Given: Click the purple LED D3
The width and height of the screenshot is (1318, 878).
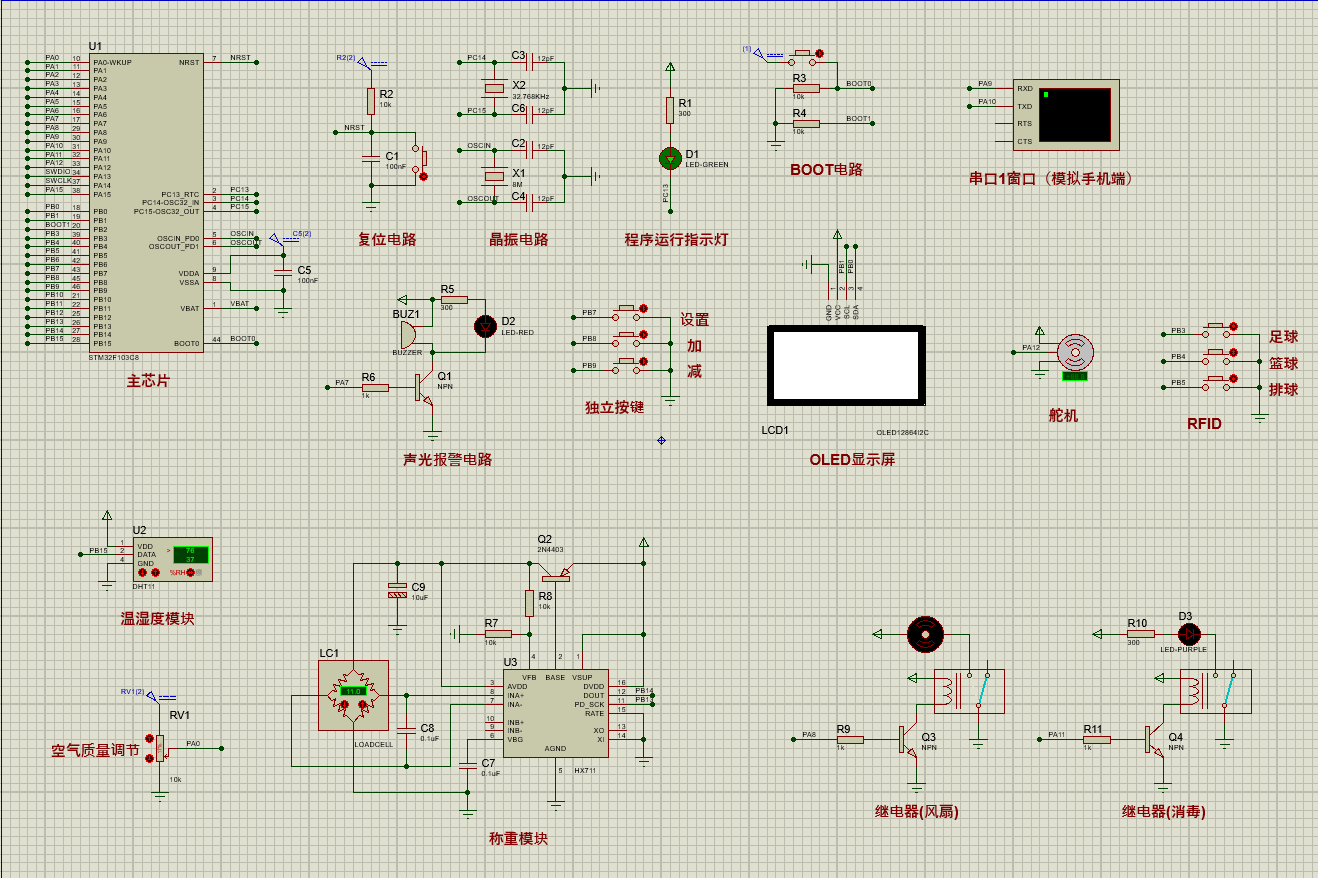Looking at the screenshot, I should [1189, 633].
